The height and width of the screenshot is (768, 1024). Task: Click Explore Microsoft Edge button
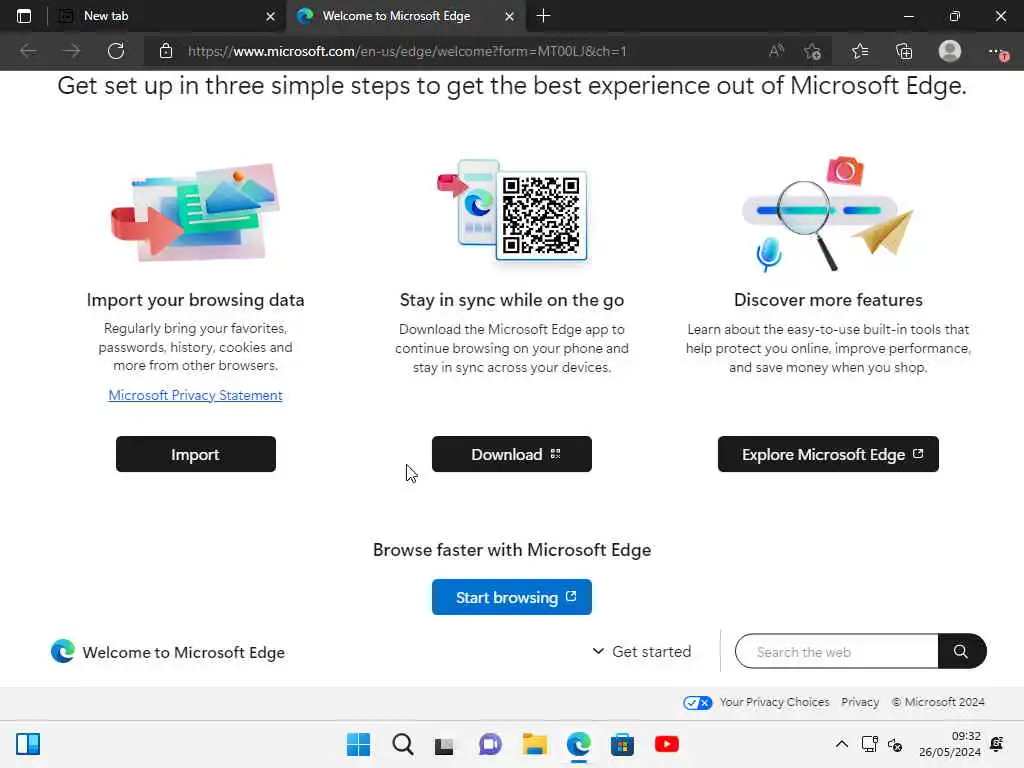828,454
